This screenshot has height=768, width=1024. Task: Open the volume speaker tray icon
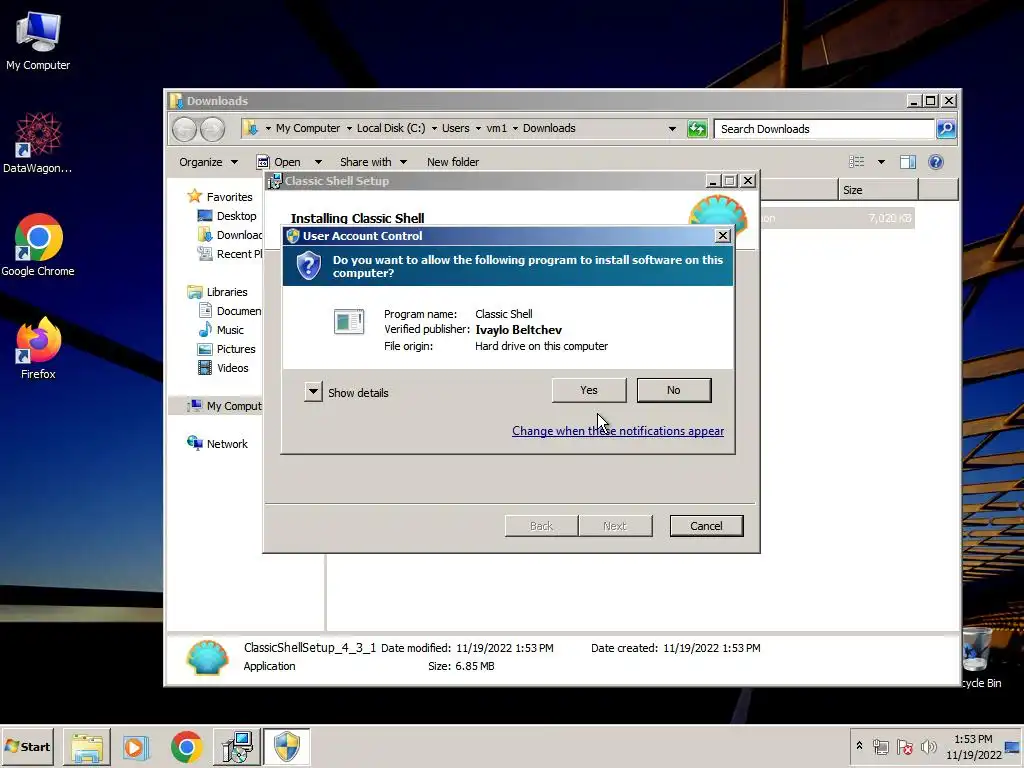928,747
